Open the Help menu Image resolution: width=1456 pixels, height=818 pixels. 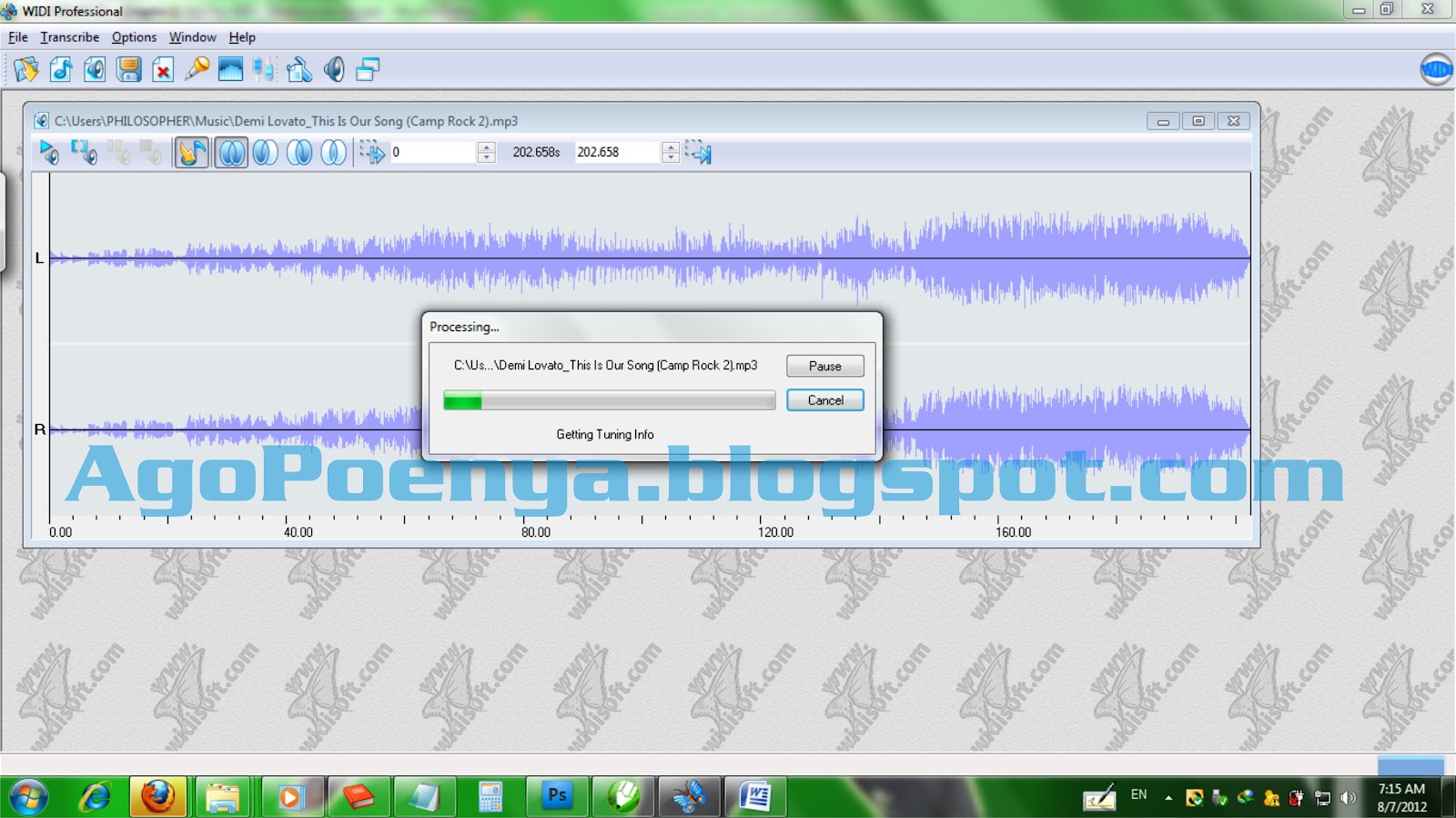coord(242,37)
